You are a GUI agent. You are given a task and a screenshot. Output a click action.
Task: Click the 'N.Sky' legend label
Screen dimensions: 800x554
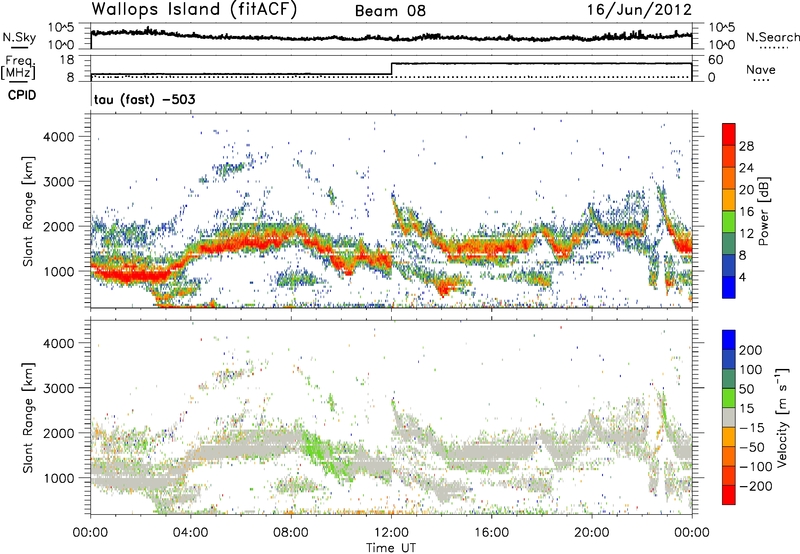(x=19, y=37)
